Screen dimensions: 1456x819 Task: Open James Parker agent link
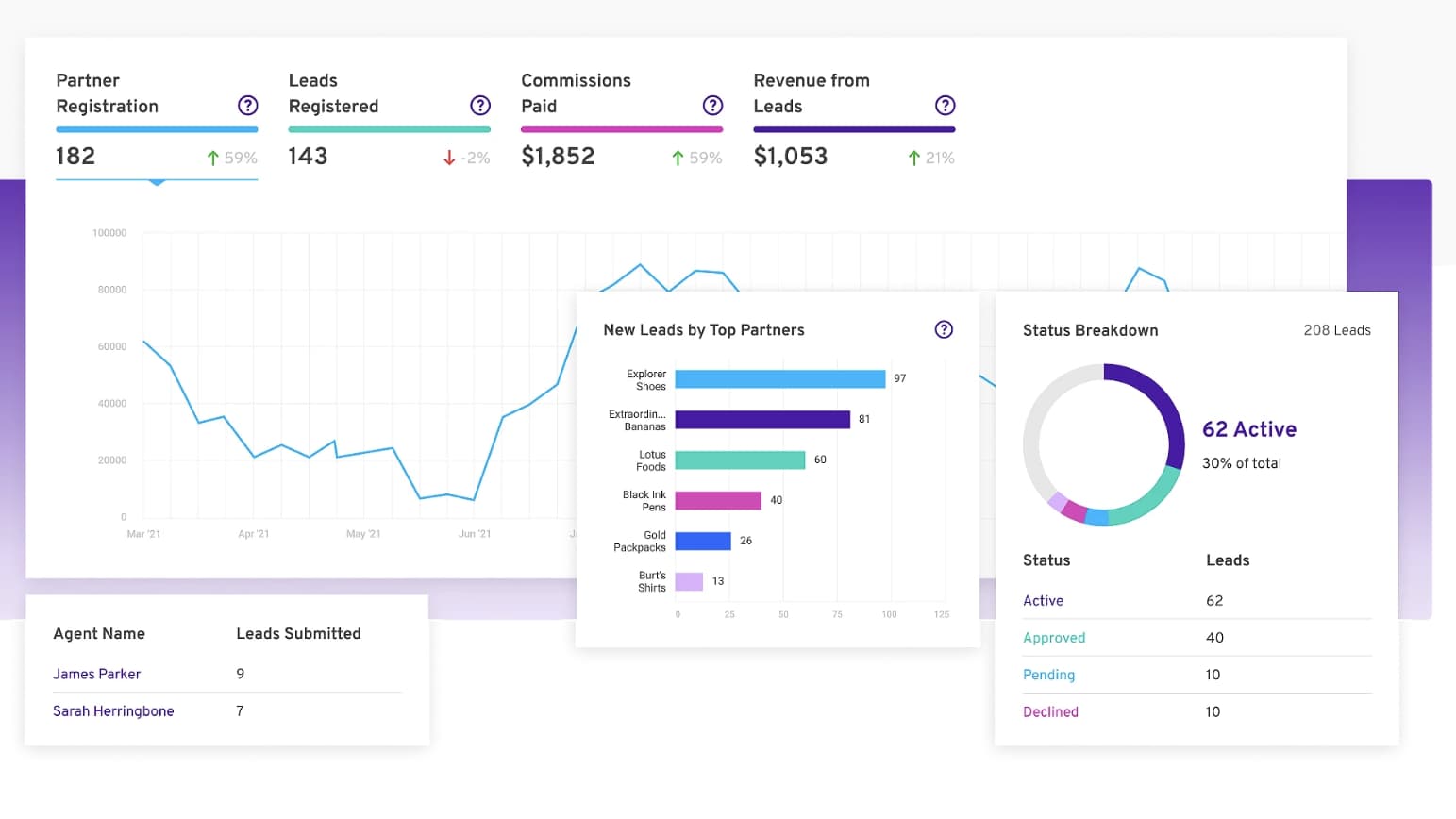pyautogui.click(x=96, y=674)
